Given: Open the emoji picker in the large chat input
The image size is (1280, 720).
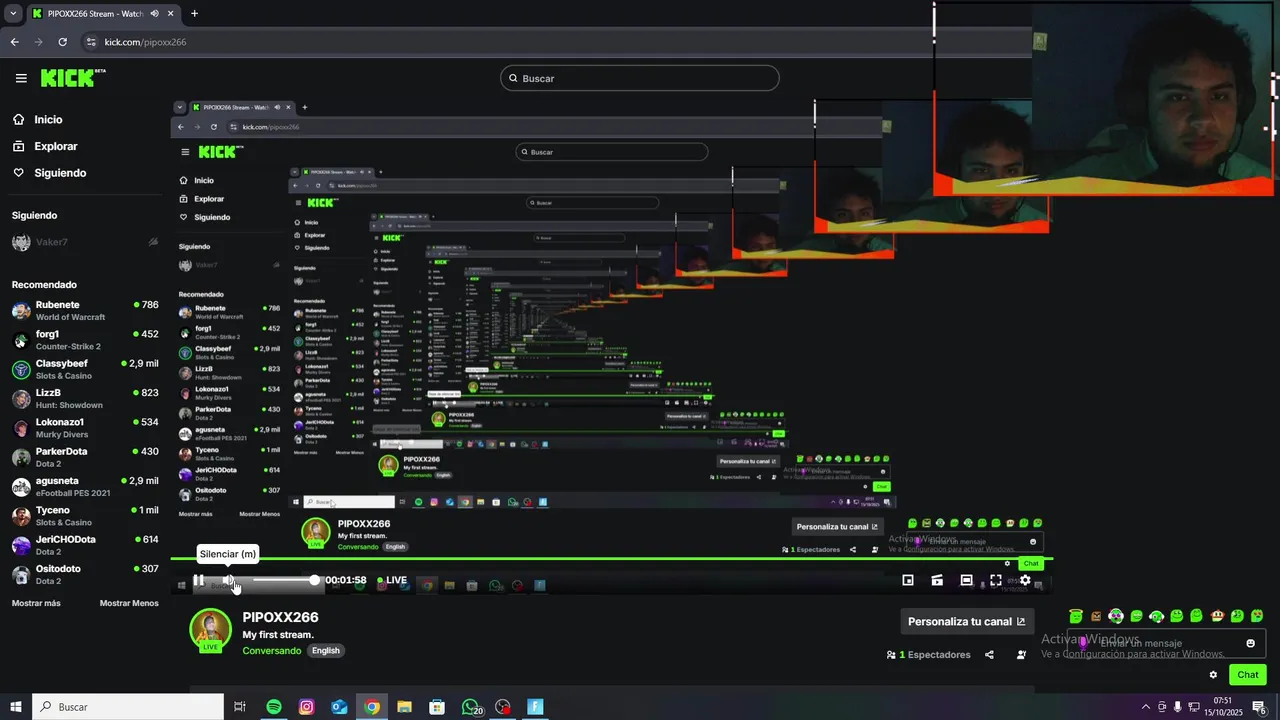Looking at the screenshot, I should 1250,643.
